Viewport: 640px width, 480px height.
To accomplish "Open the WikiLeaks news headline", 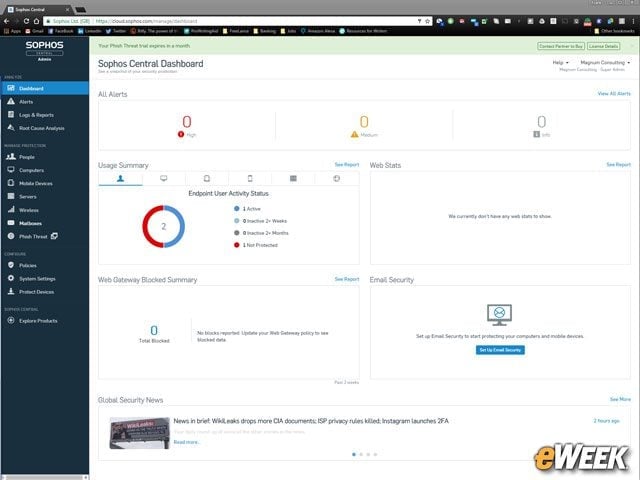I will 311,421.
